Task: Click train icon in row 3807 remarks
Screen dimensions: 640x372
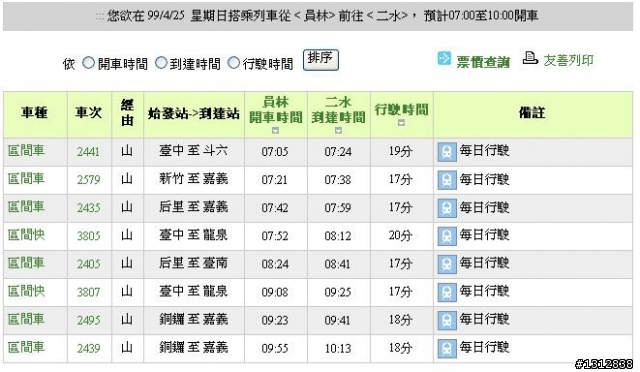Action: click(x=447, y=293)
